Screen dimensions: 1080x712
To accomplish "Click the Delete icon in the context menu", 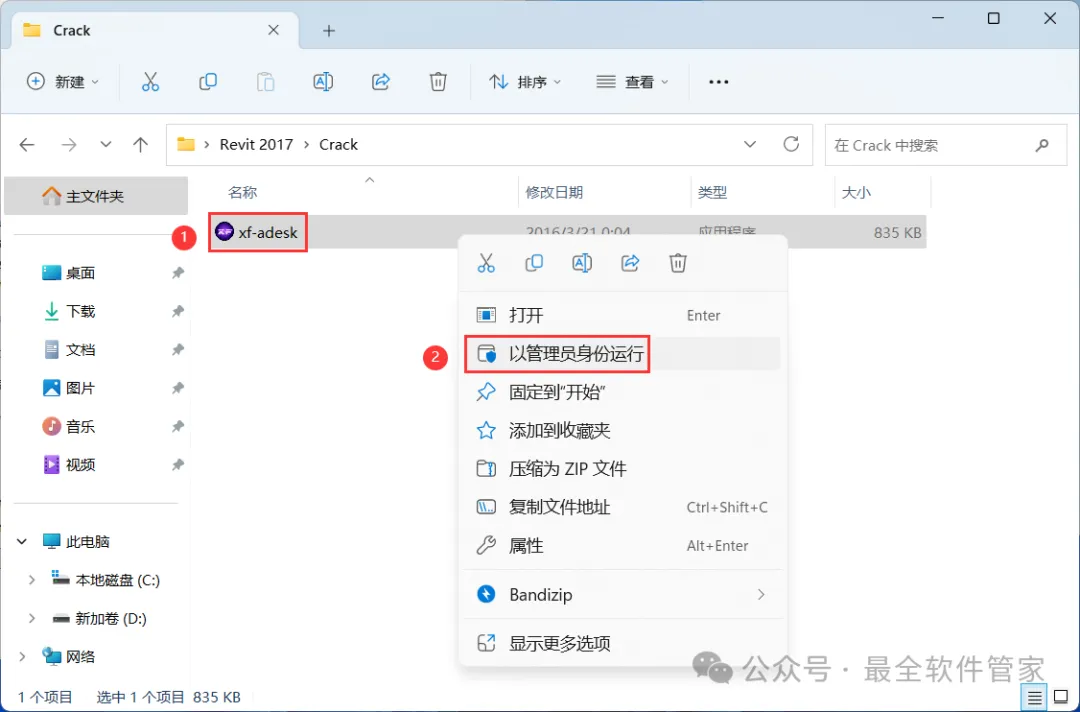I will [x=678, y=263].
